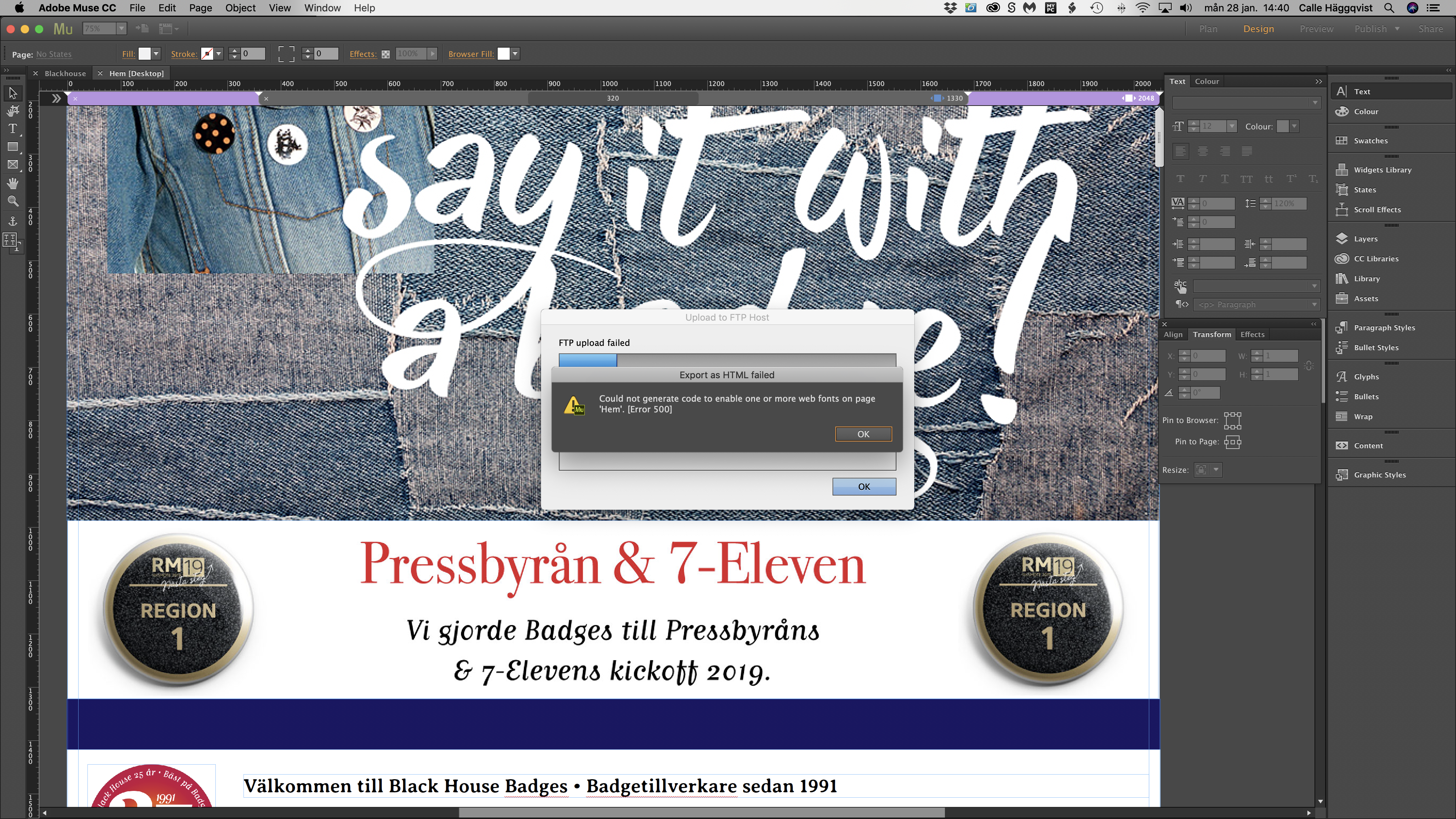Viewport: 1456px width, 819px height.
Task: Click the Fill colour swatch
Action: [145, 54]
